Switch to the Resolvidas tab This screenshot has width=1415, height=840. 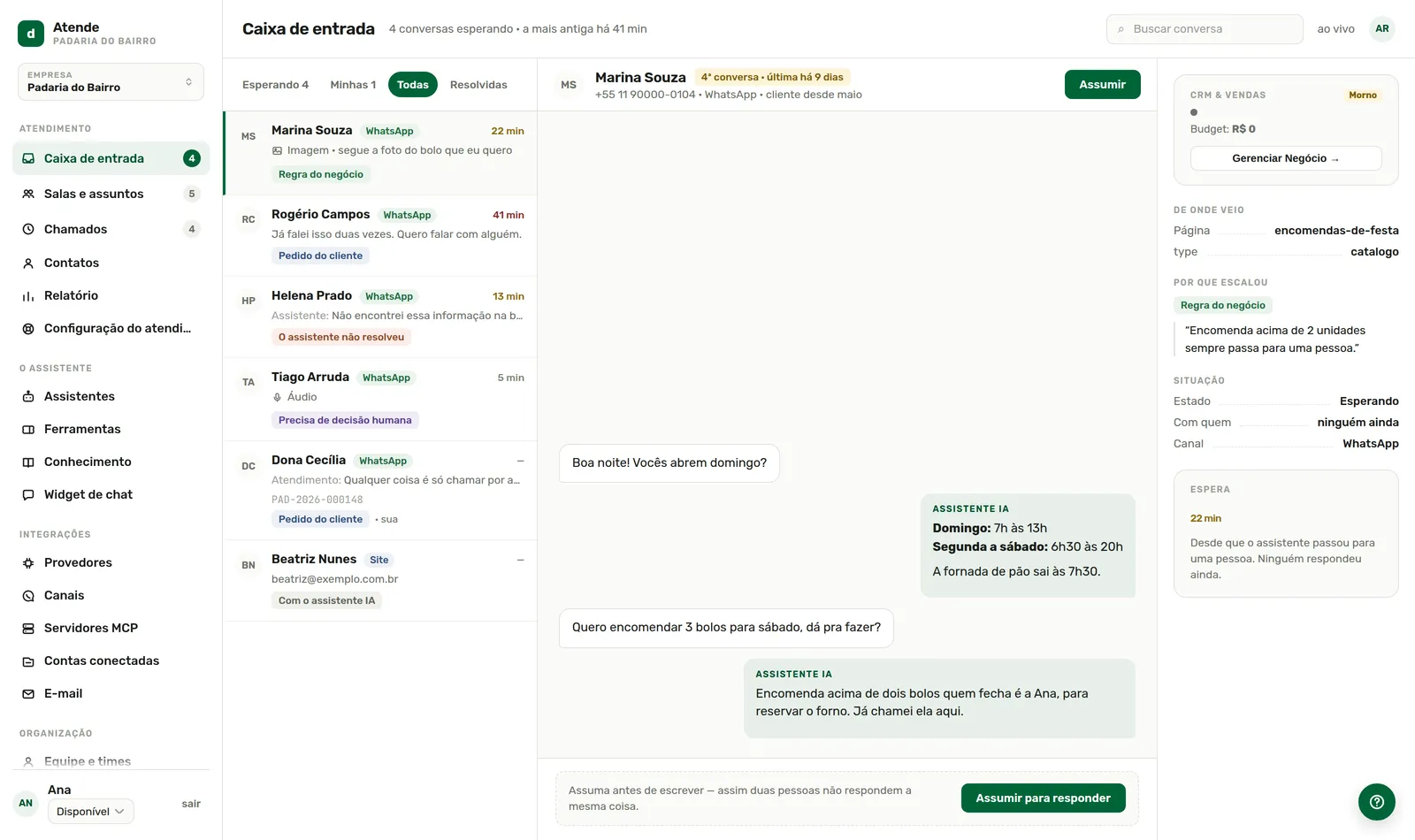tap(478, 85)
